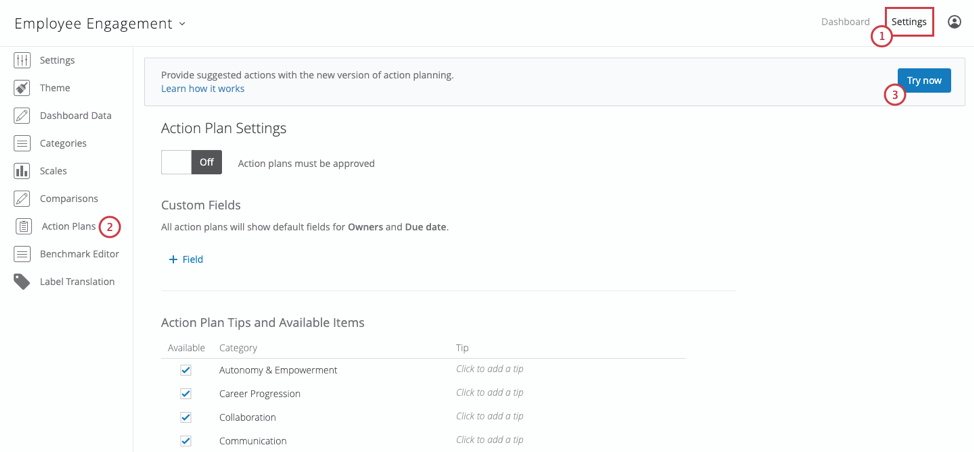974x452 pixels.
Task: Toggle 'Action plans must be approved' switch
Action: (x=191, y=162)
